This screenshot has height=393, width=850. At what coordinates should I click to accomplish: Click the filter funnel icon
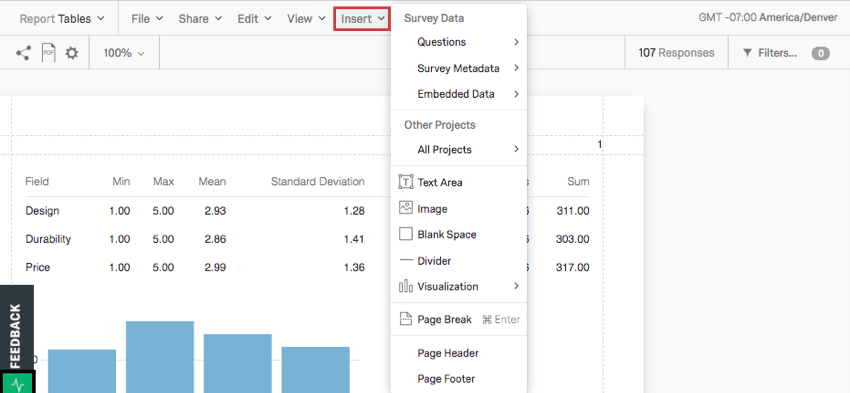(x=748, y=53)
